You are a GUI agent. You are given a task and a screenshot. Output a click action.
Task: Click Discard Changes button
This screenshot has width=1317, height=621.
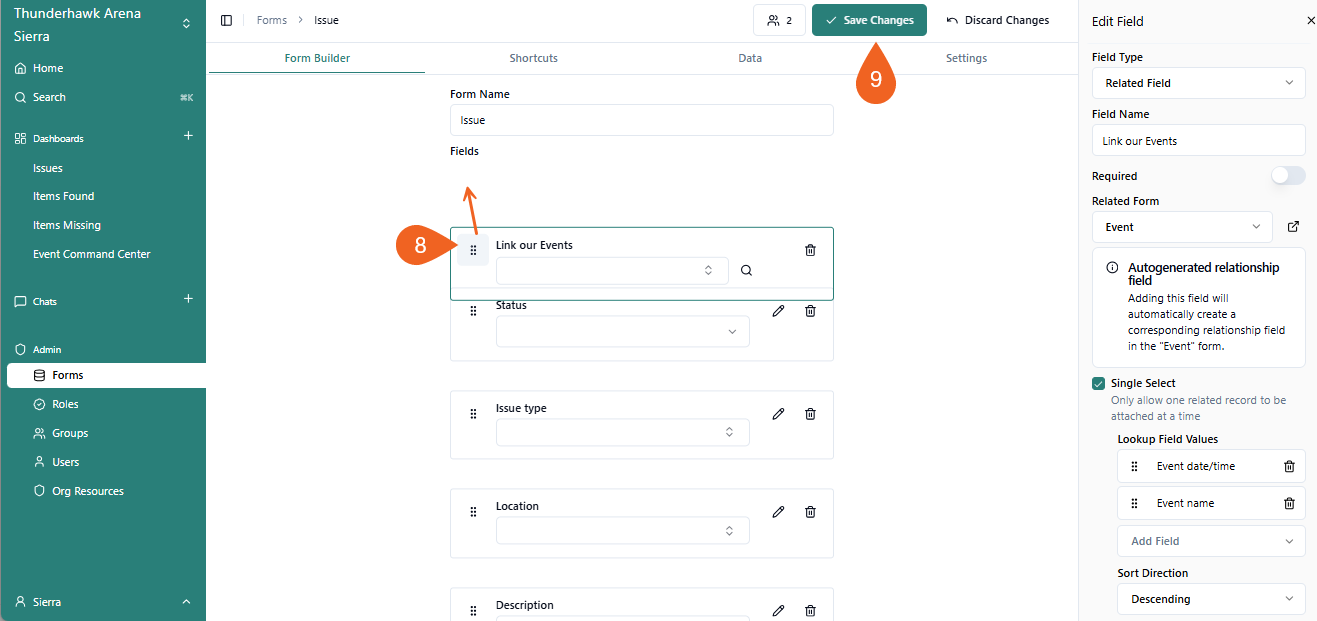click(x=997, y=20)
